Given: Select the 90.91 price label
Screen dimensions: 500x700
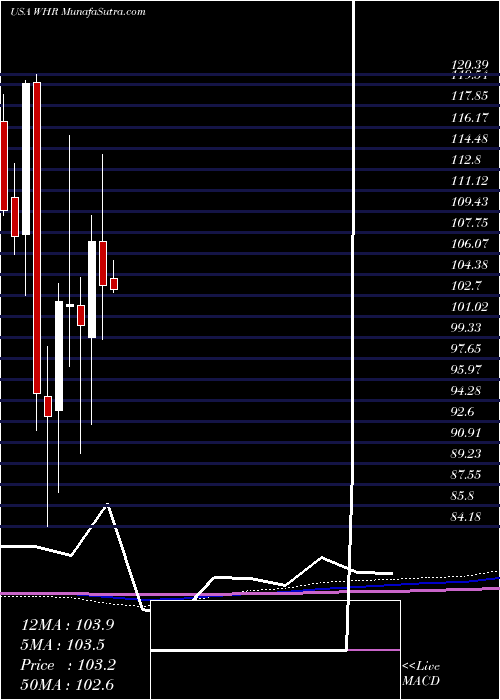Looking at the screenshot, I should pyautogui.click(x=466, y=433).
